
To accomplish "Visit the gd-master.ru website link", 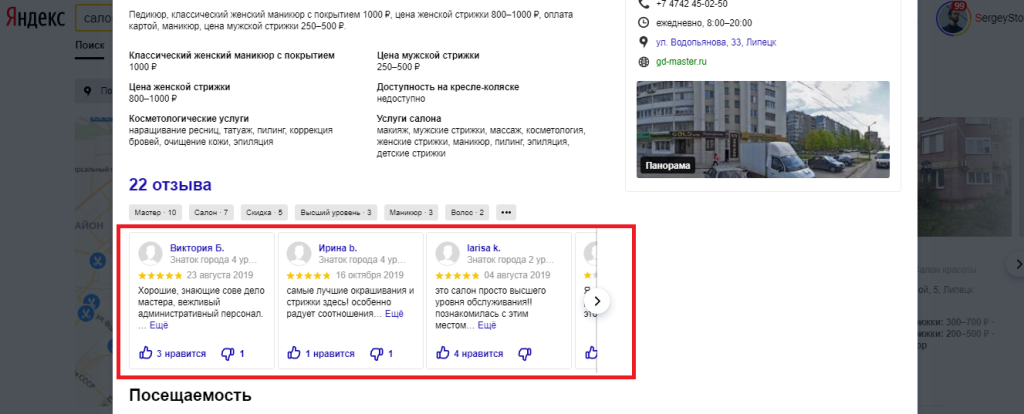I will [681, 62].
